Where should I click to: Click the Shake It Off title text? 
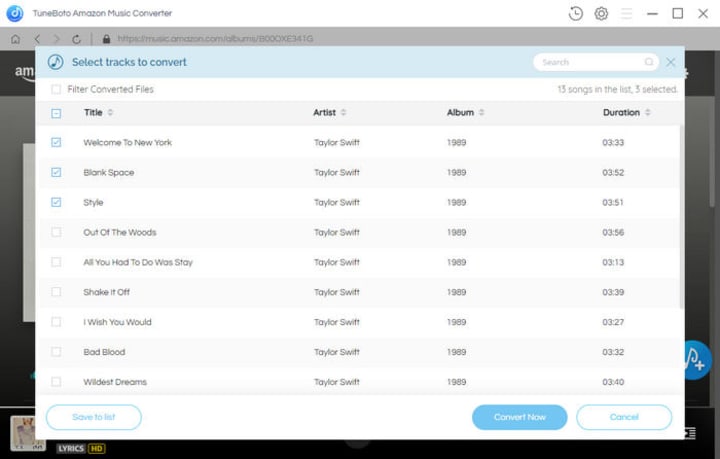tap(107, 292)
